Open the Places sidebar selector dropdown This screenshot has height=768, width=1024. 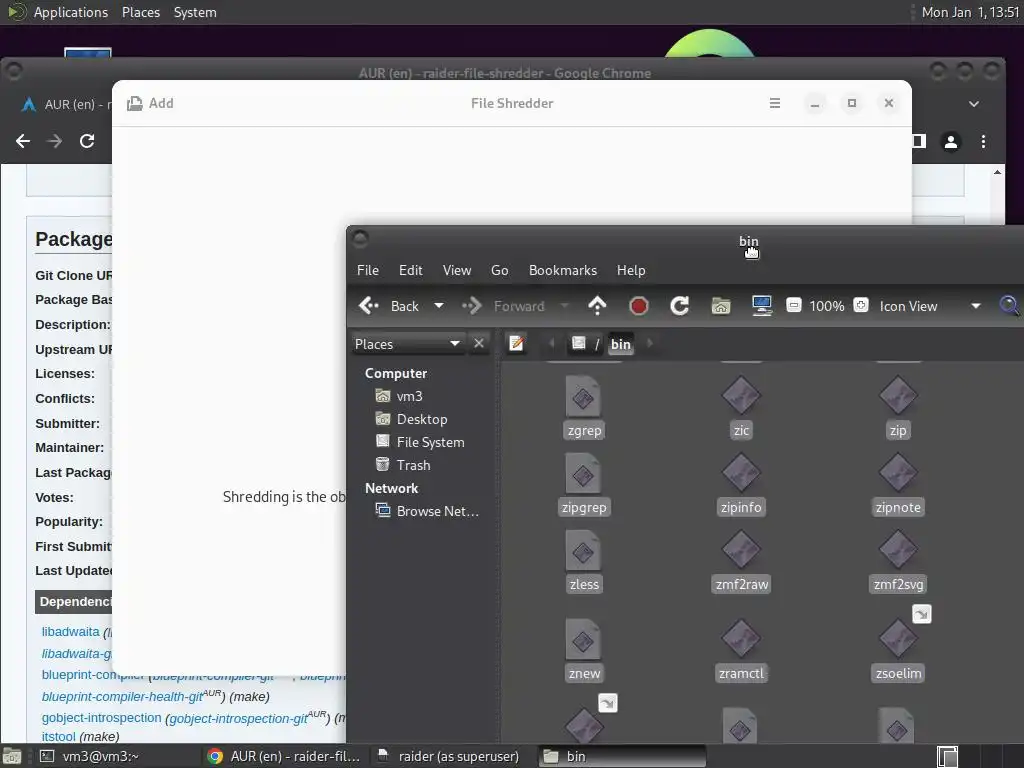click(x=408, y=344)
